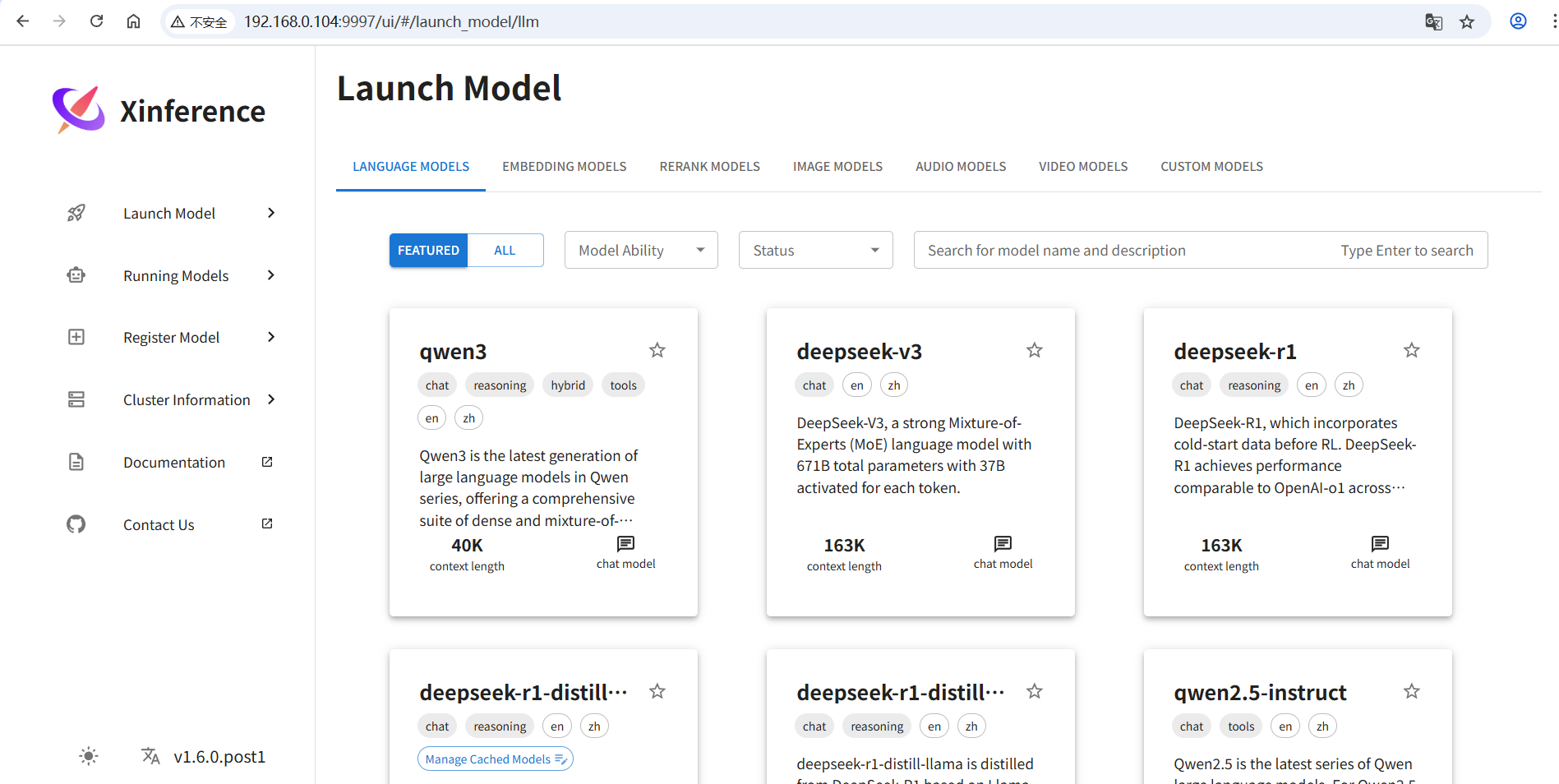Click the Manage Cached Models button
Image resolution: width=1559 pixels, height=784 pixels.
[495, 759]
